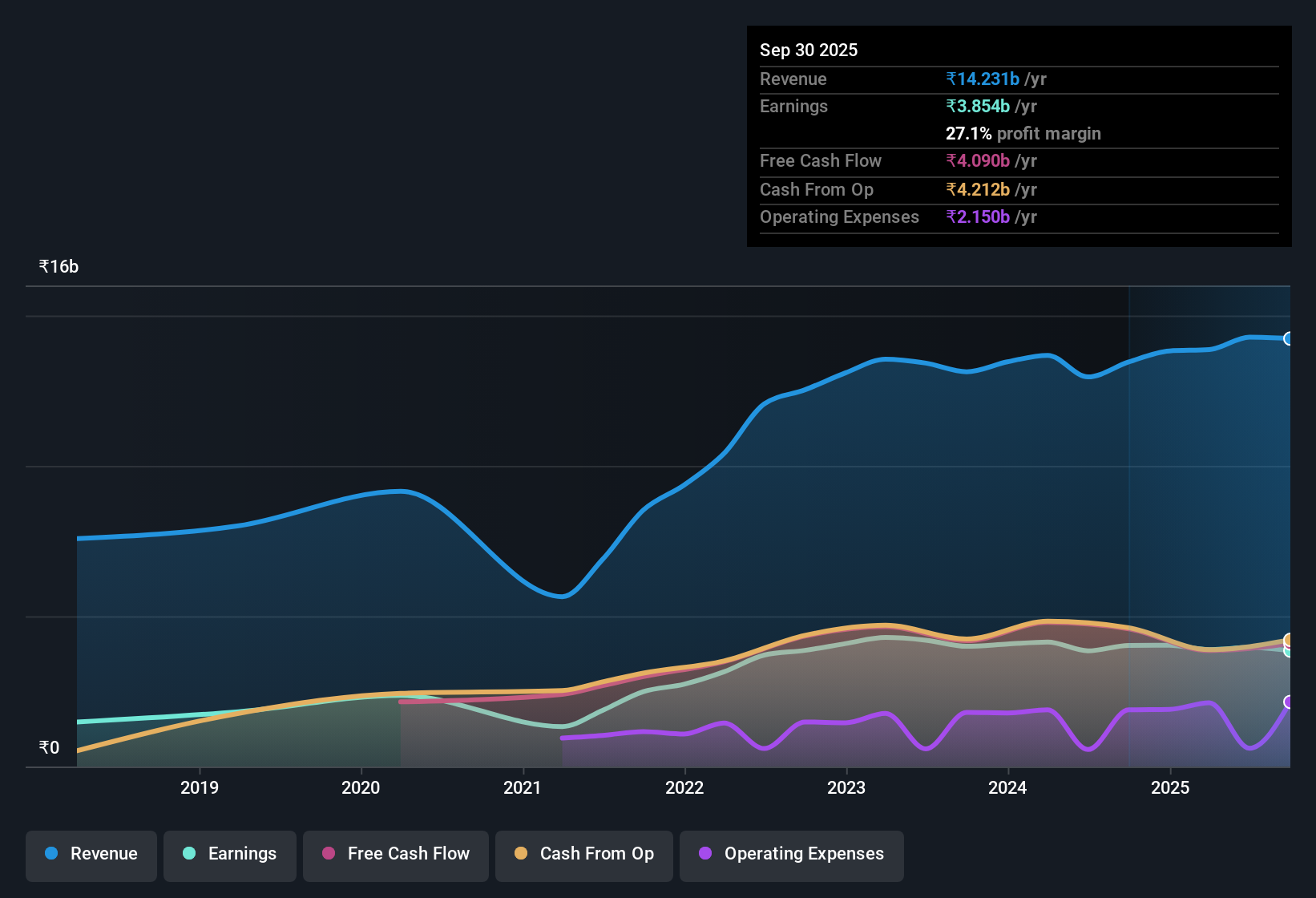The width and height of the screenshot is (1316, 898).
Task: Click the orange Cash From Op legend dot
Action: pyautogui.click(x=521, y=854)
